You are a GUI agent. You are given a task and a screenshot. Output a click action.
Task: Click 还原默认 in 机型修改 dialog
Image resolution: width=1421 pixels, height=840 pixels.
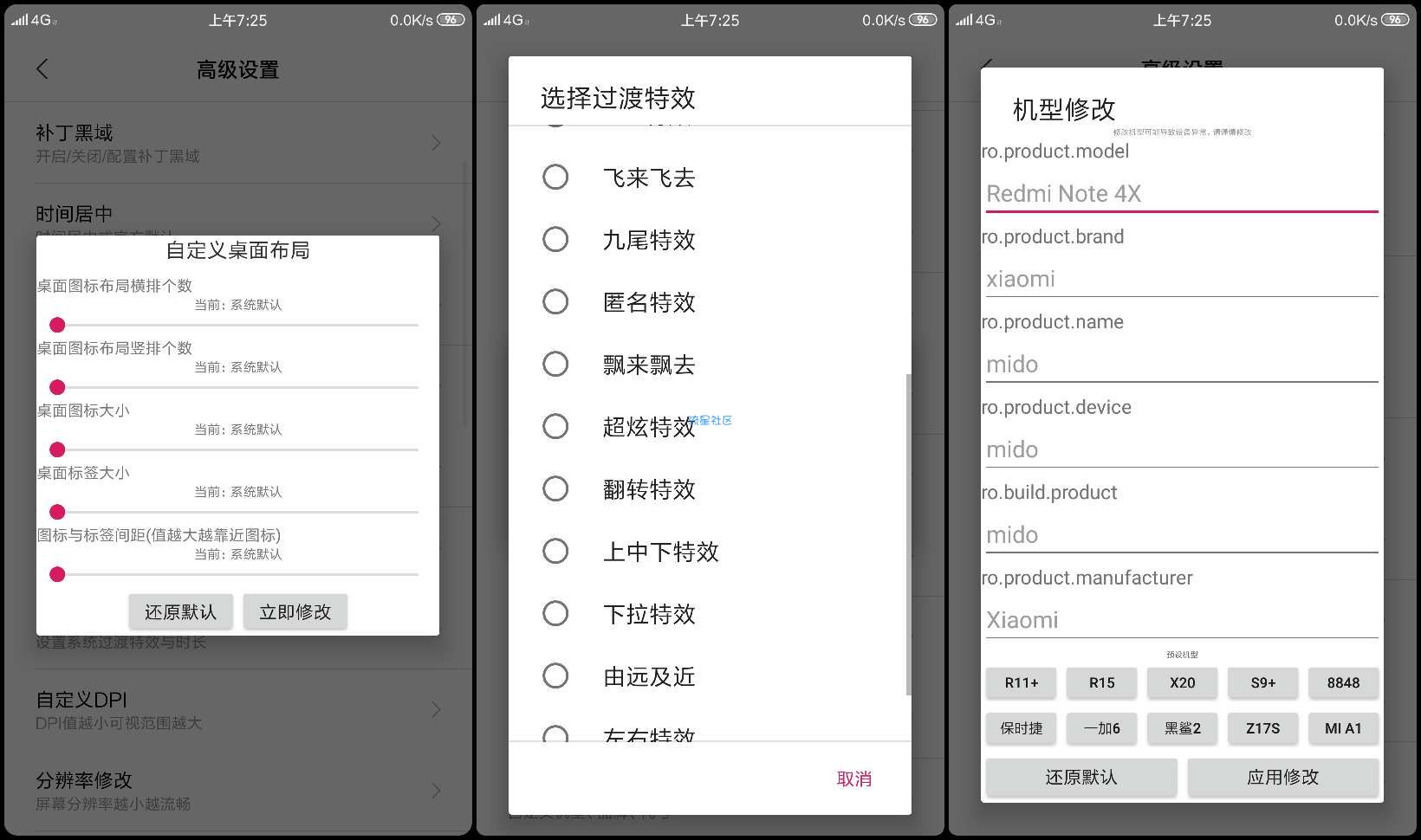click(1081, 777)
